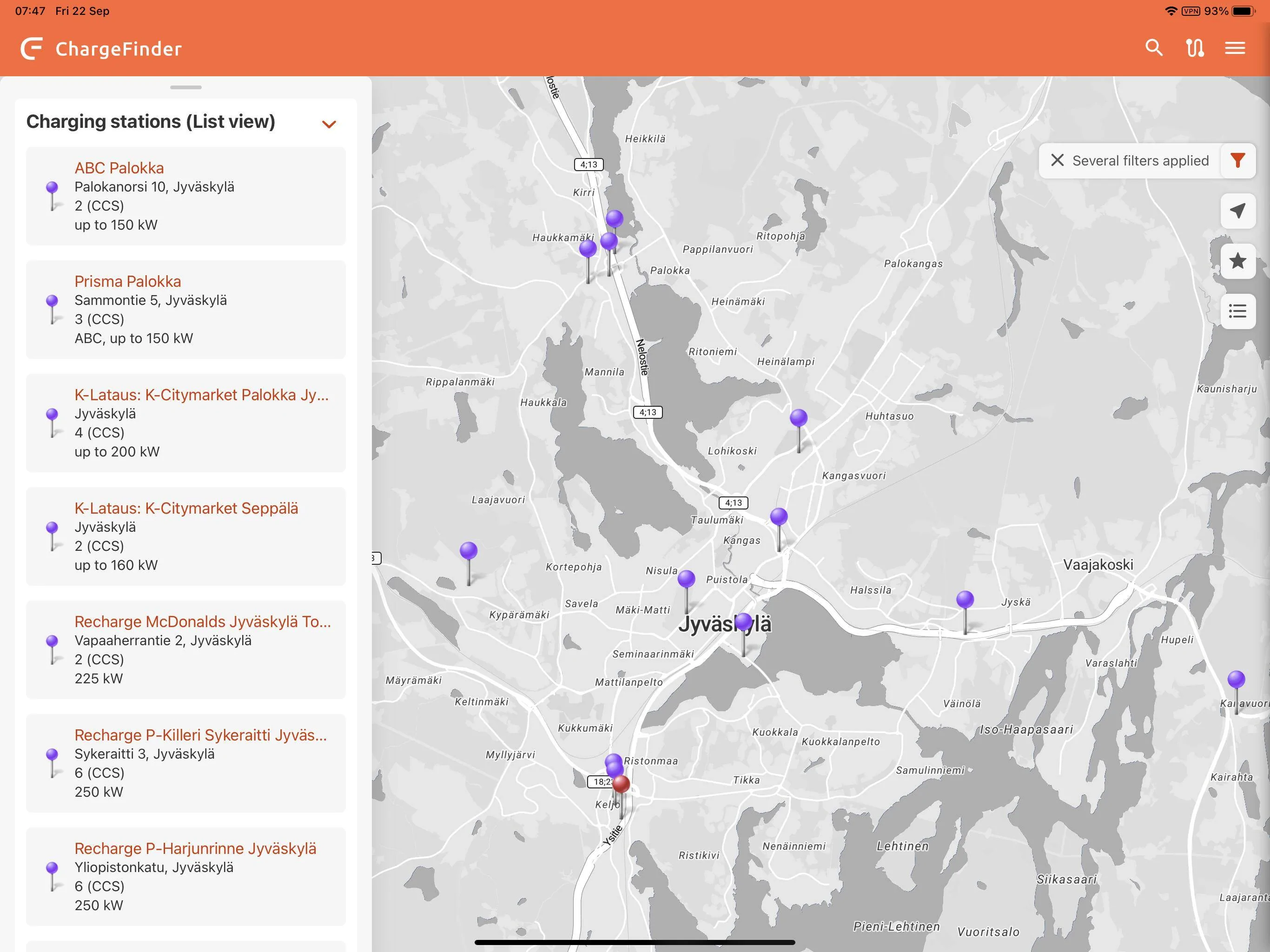Click the Vaajakoski map label
This screenshot has height=952, width=1270.
(x=1098, y=564)
